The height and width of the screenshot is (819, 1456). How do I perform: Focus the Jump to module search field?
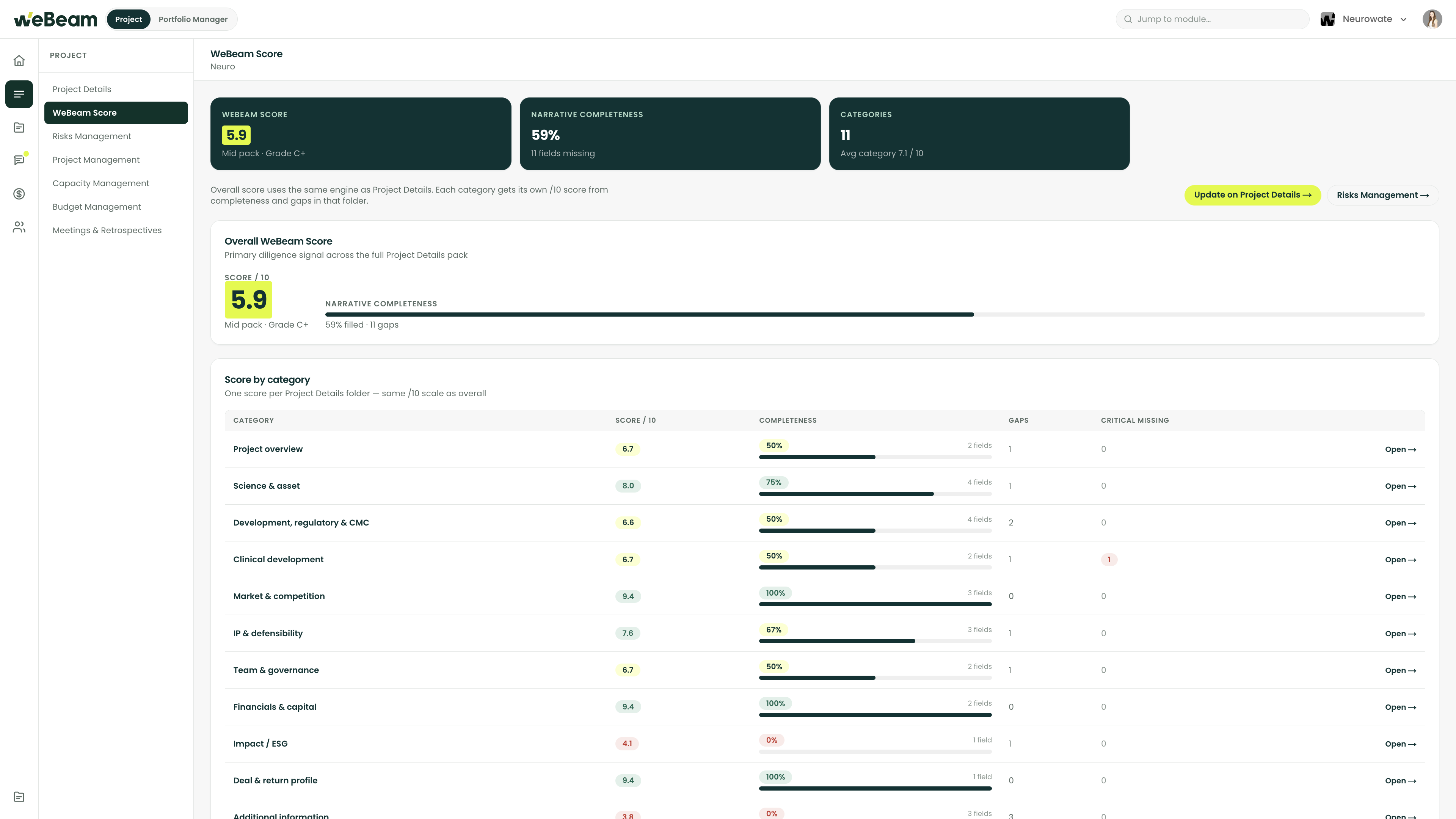[x=1213, y=19]
